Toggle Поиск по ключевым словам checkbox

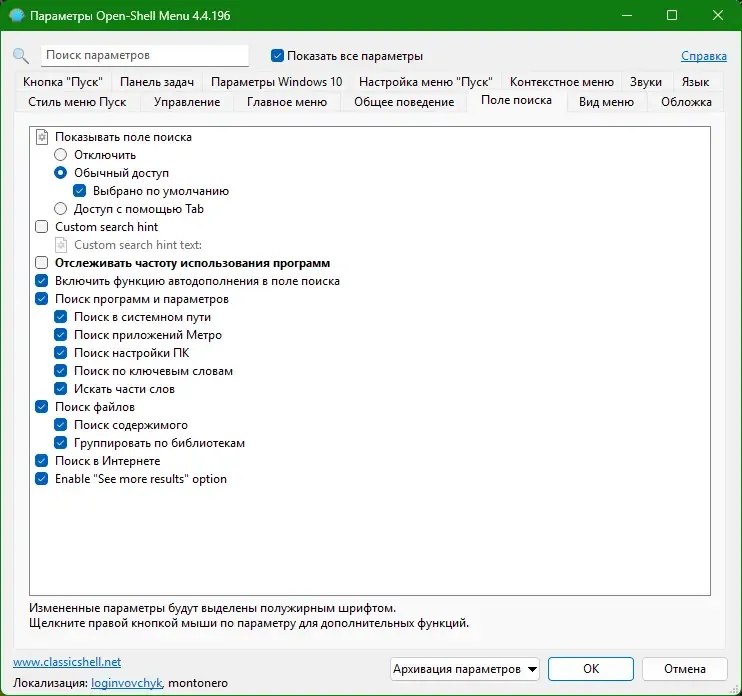[x=61, y=370]
